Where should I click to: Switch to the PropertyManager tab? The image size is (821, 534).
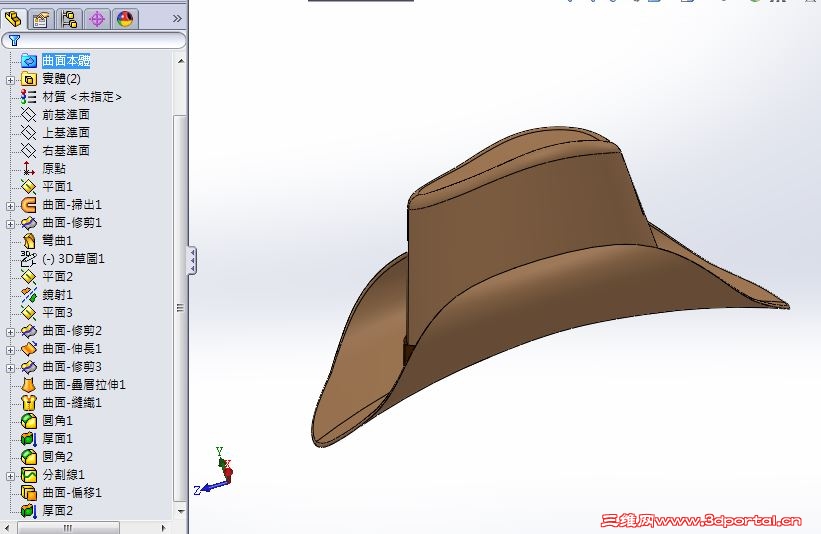41,19
